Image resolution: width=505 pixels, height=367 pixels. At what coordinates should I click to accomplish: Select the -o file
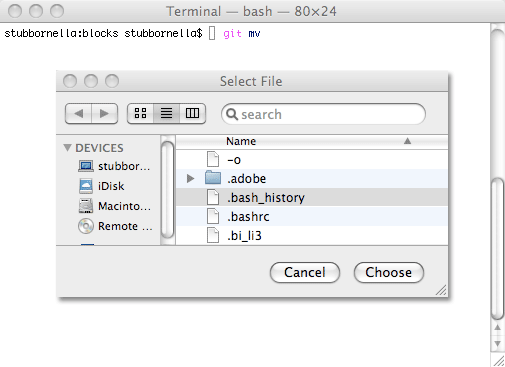tap(312, 160)
